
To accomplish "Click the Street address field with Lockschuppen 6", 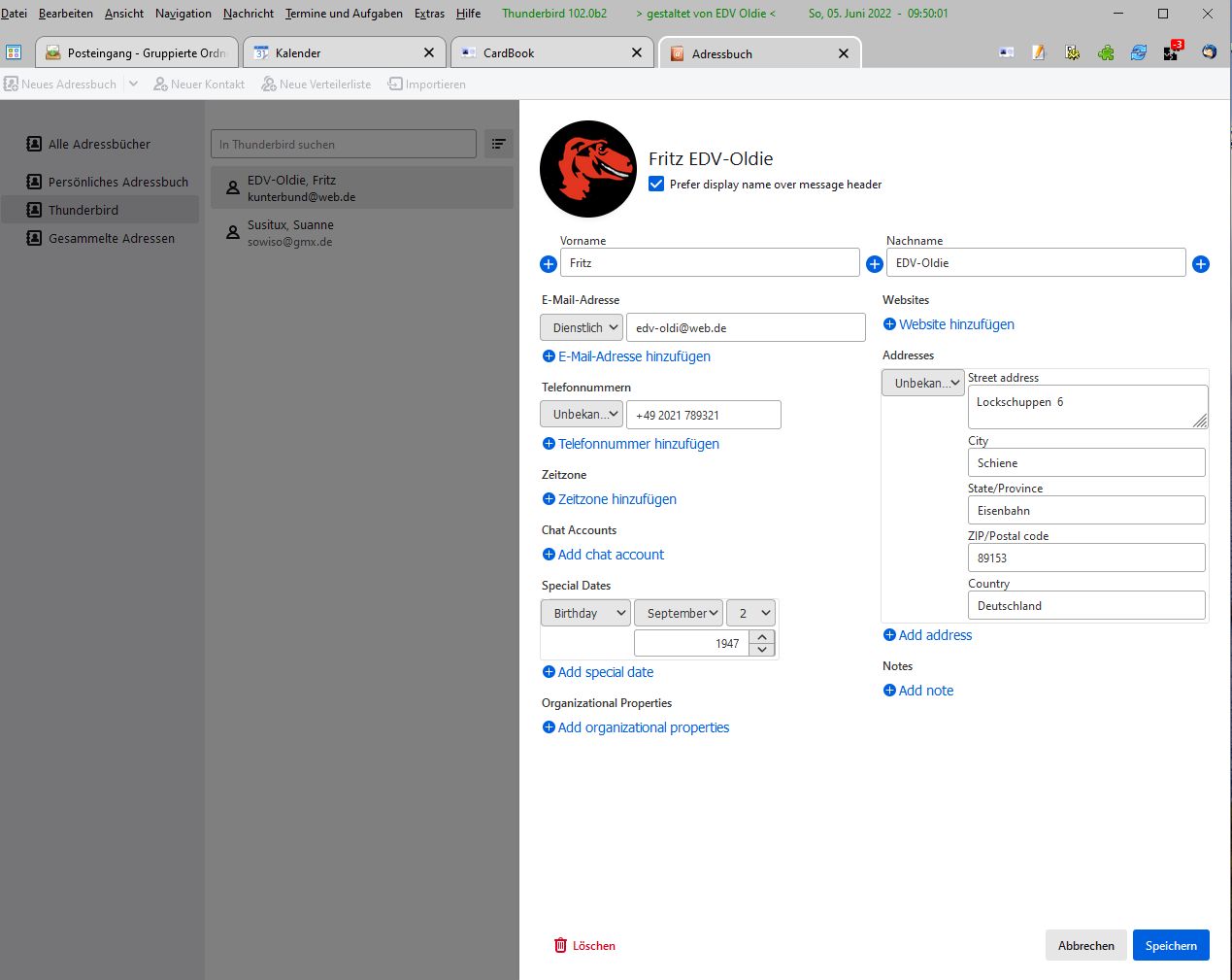I will point(1088,407).
